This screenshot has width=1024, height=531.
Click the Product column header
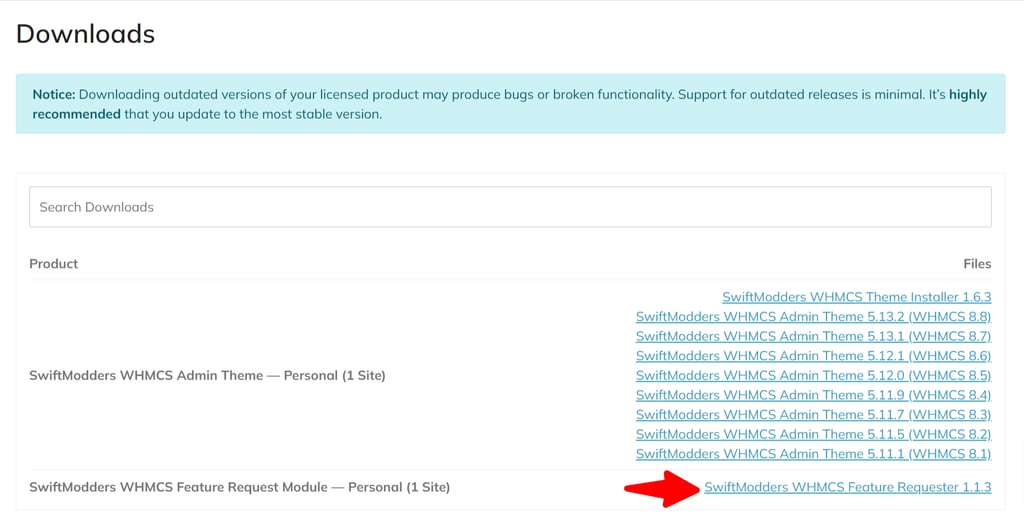pyautogui.click(x=54, y=264)
